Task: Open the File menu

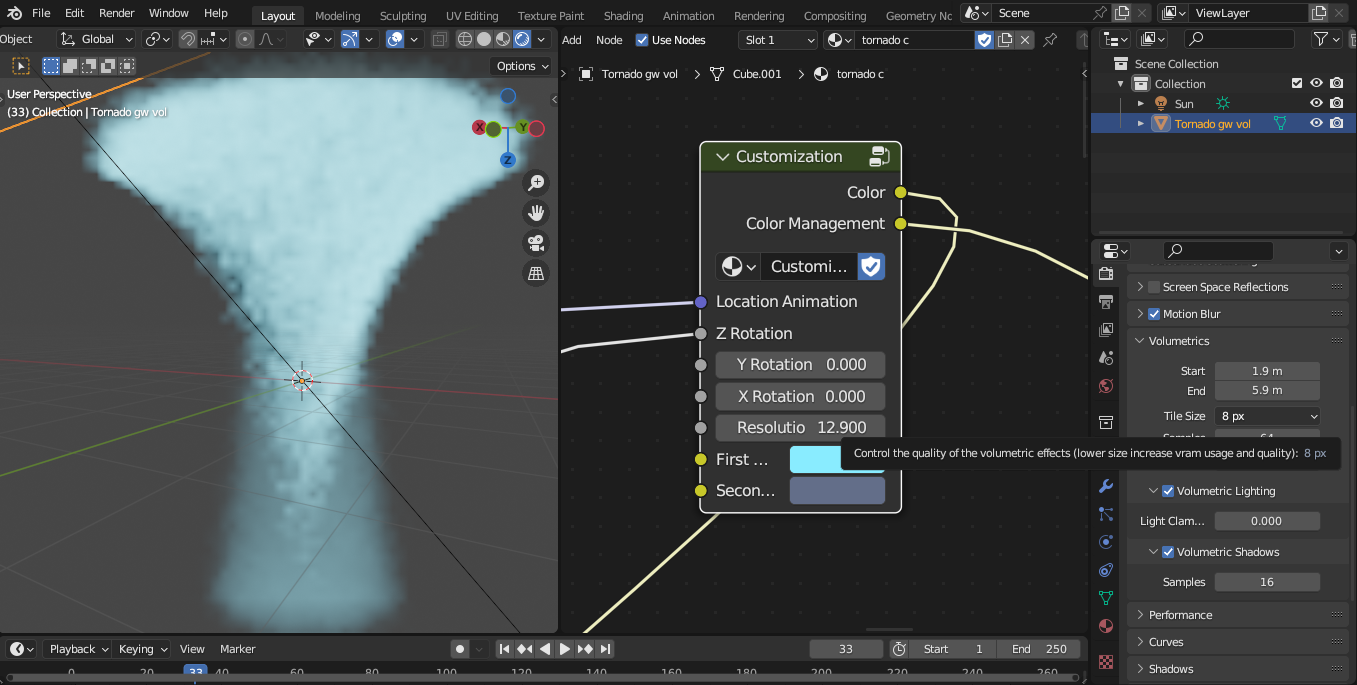Action: tap(41, 13)
